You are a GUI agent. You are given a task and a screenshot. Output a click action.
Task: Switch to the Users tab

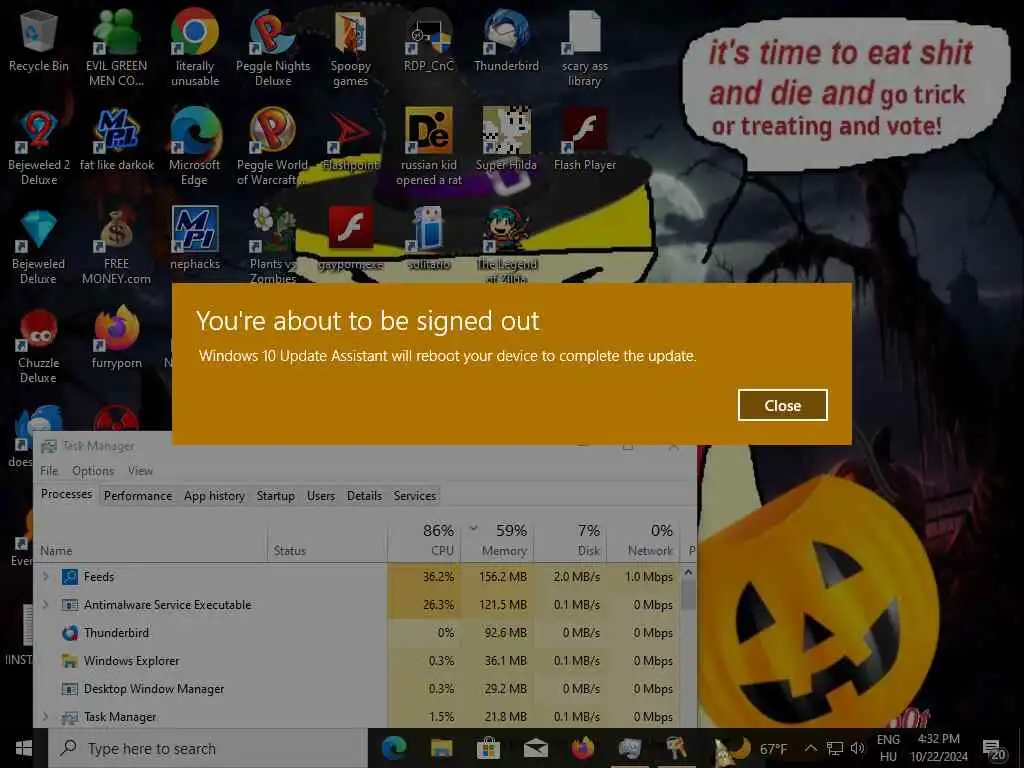pyautogui.click(x=321, y=496)
